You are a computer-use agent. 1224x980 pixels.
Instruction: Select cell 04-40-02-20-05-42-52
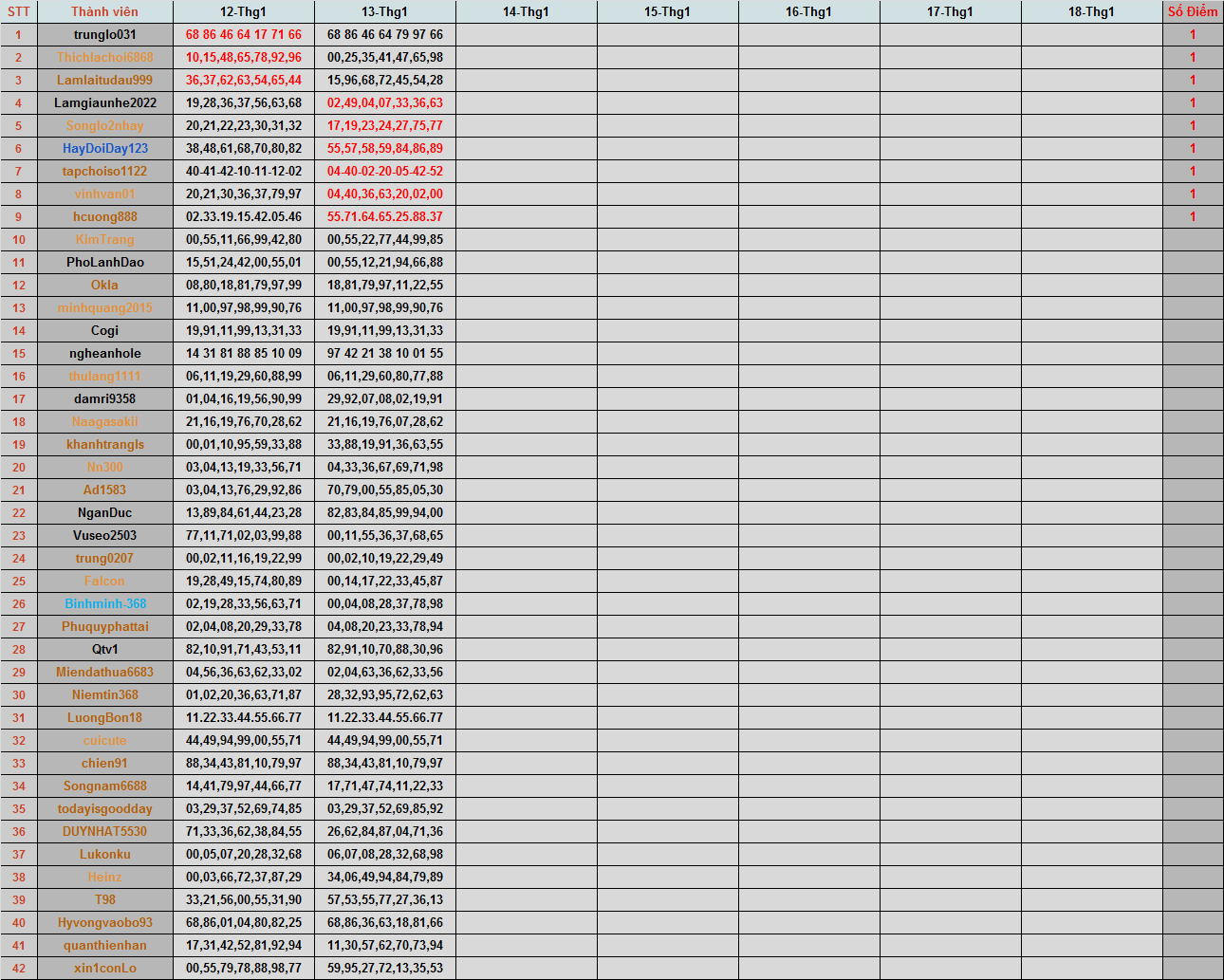click(385, 171)
